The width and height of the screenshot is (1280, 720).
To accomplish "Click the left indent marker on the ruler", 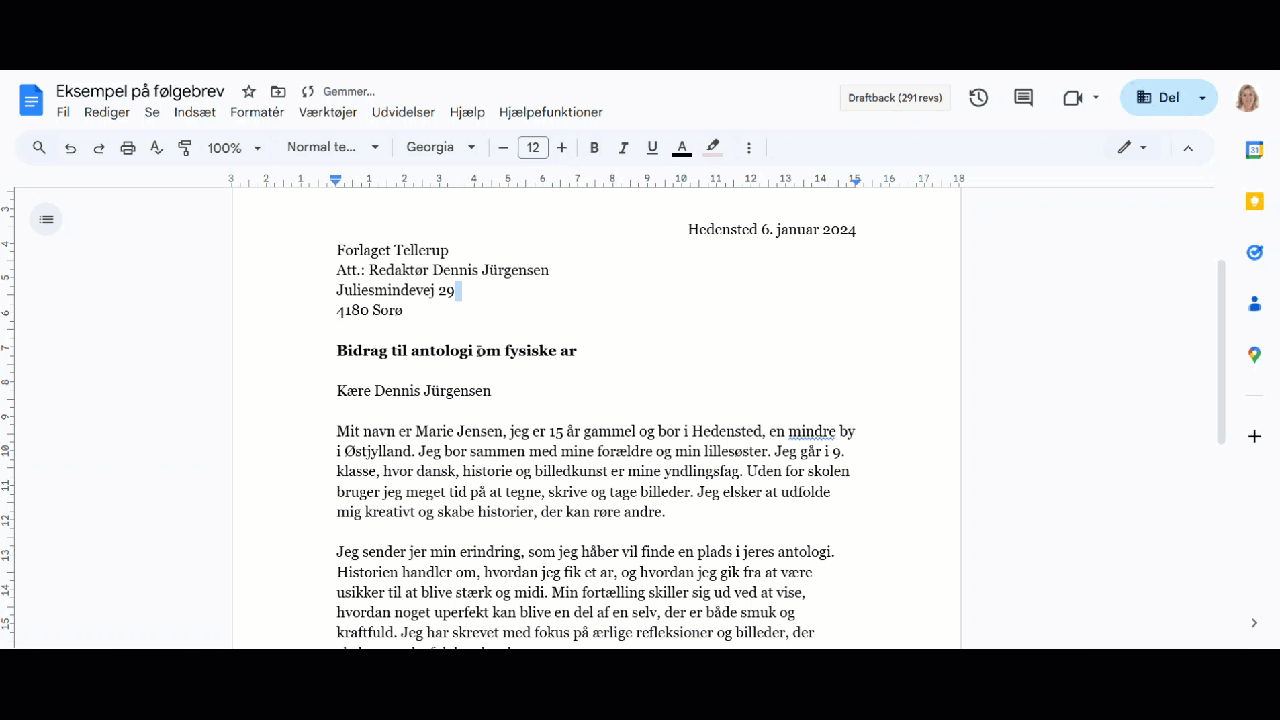I will coord(336,180).
